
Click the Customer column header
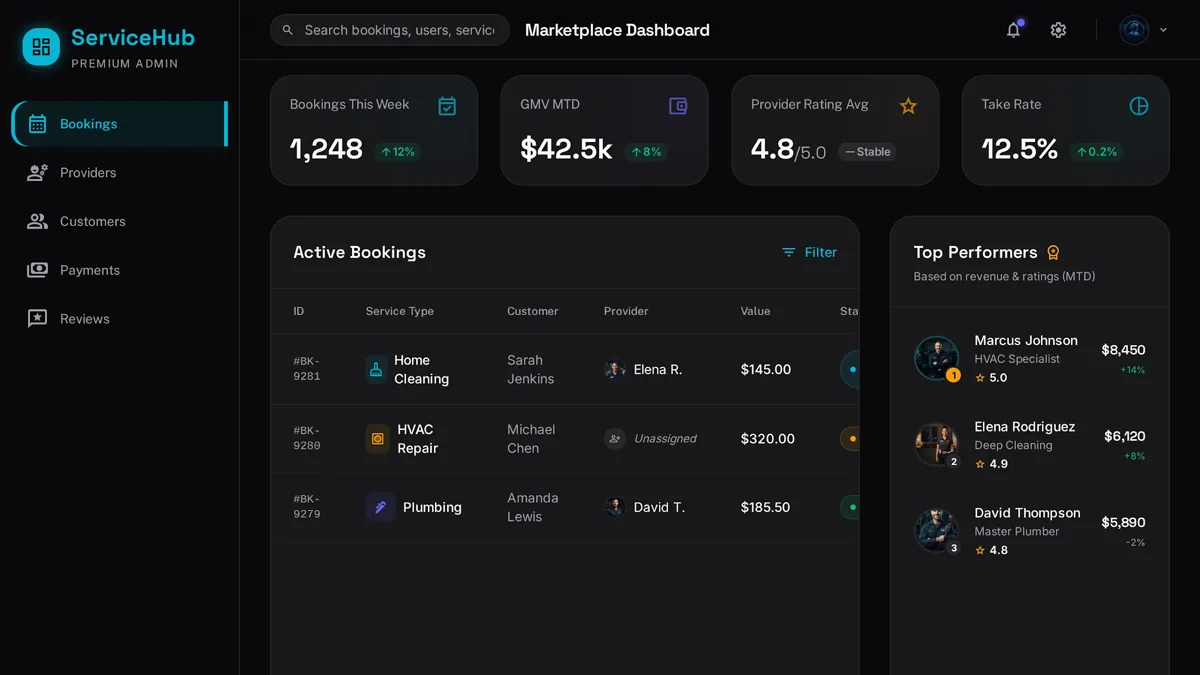532,311
